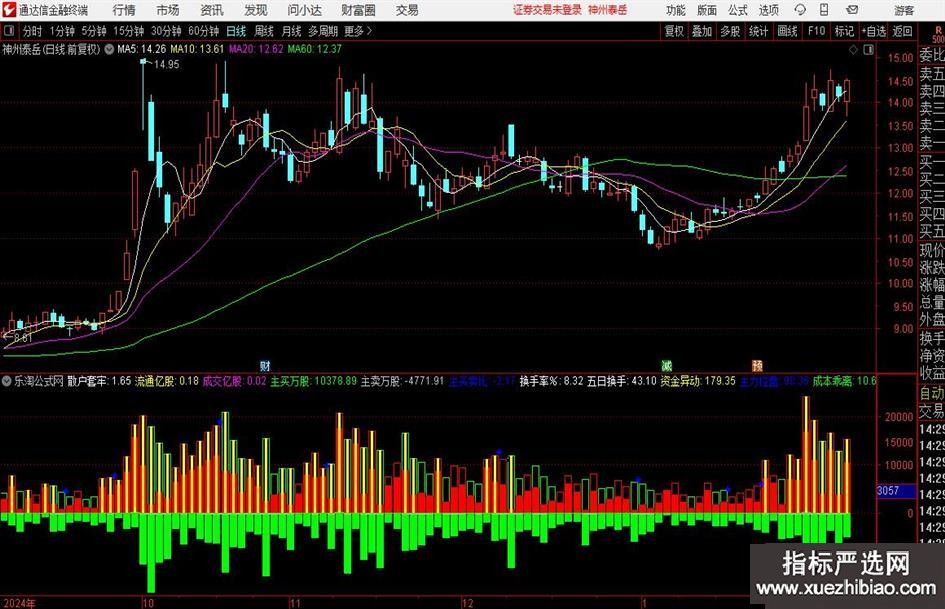
Task: Click the 资金异动: 179.35 value
Action: (x=698, y=381)
